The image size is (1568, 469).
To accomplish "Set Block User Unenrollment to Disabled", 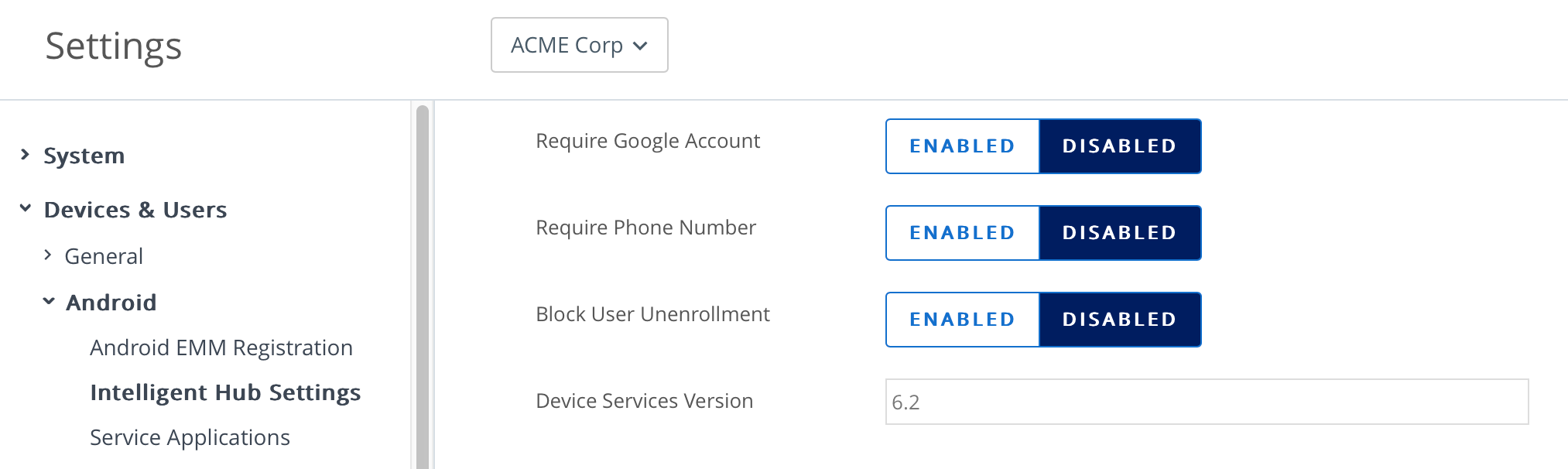I will (x=1119, y=320).
